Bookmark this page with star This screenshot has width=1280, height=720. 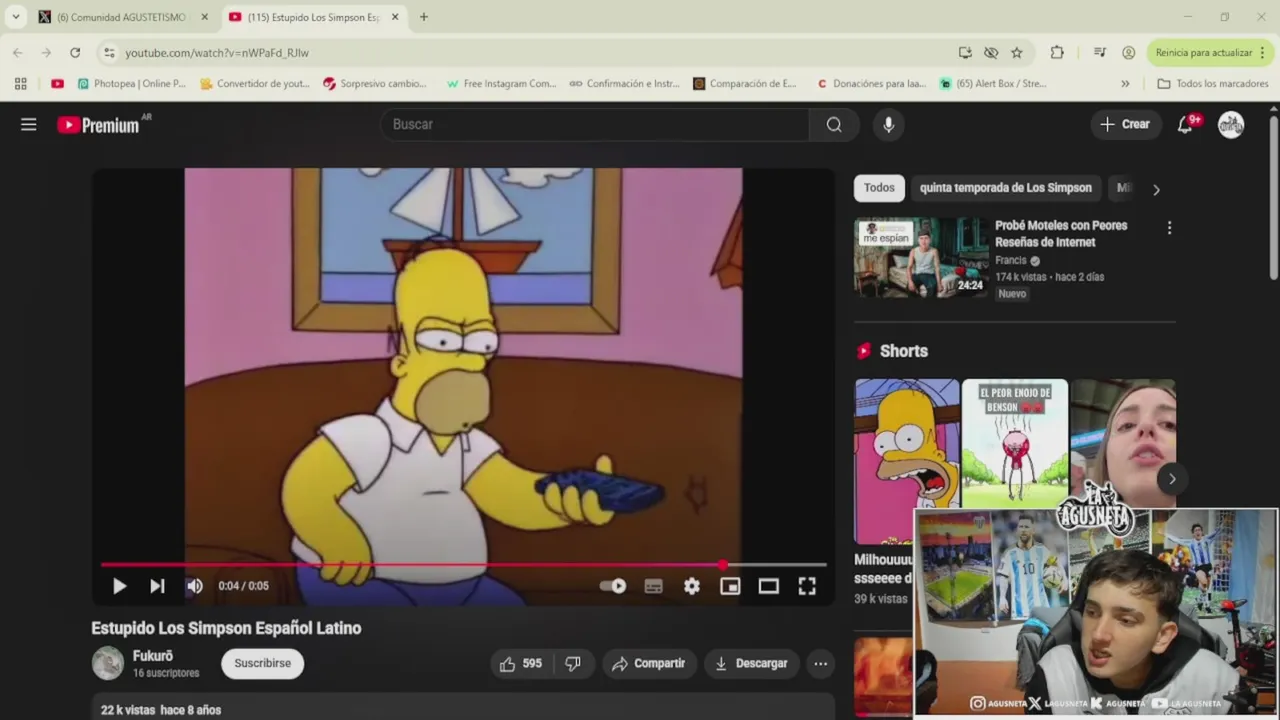(x=1016, y=53)
